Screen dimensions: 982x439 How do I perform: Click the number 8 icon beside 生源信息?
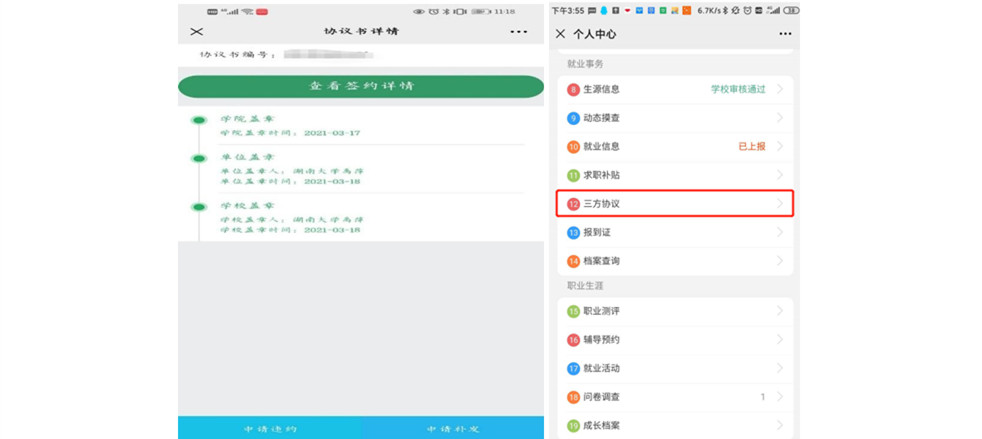click(x=573, y=90)
